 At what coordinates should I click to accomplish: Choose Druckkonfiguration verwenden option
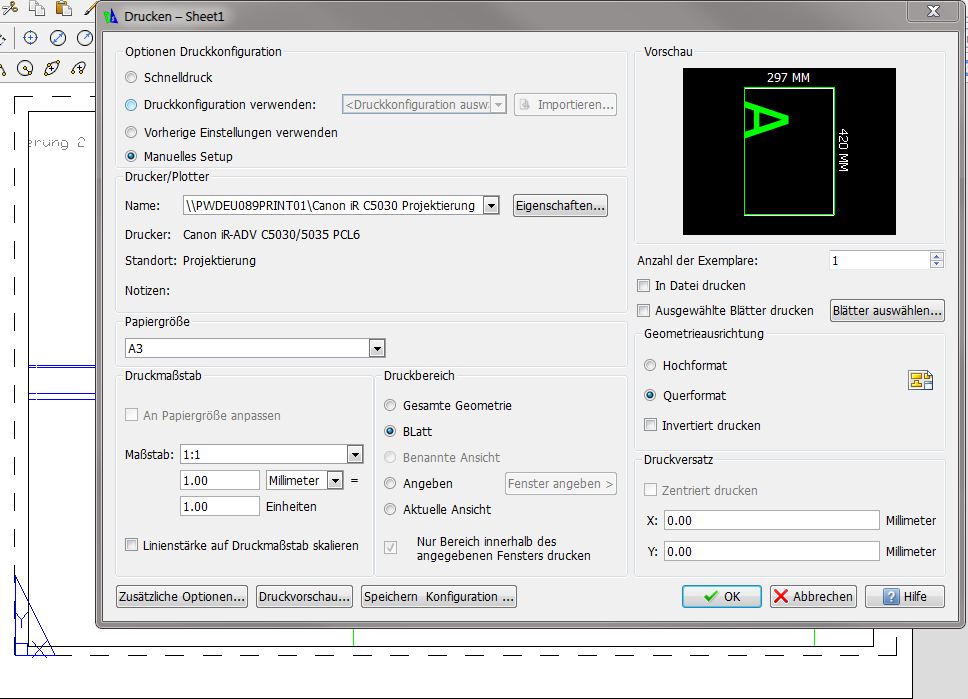pos(131,105)
